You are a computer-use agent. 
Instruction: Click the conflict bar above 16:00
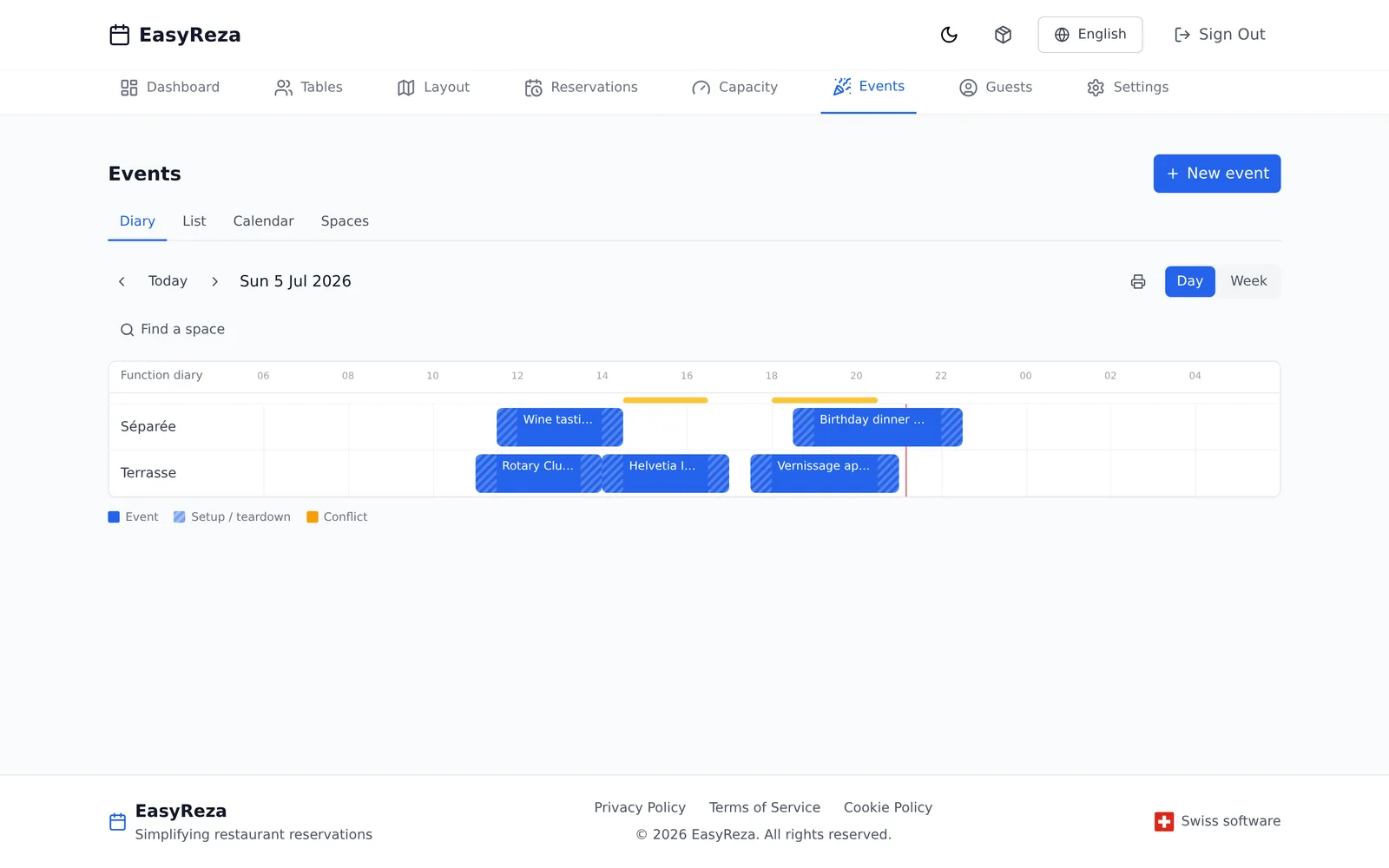click(666, 400)
